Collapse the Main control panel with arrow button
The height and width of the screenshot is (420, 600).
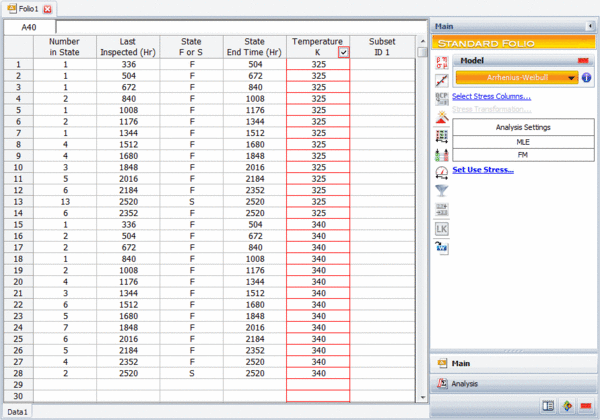[590, 26]
